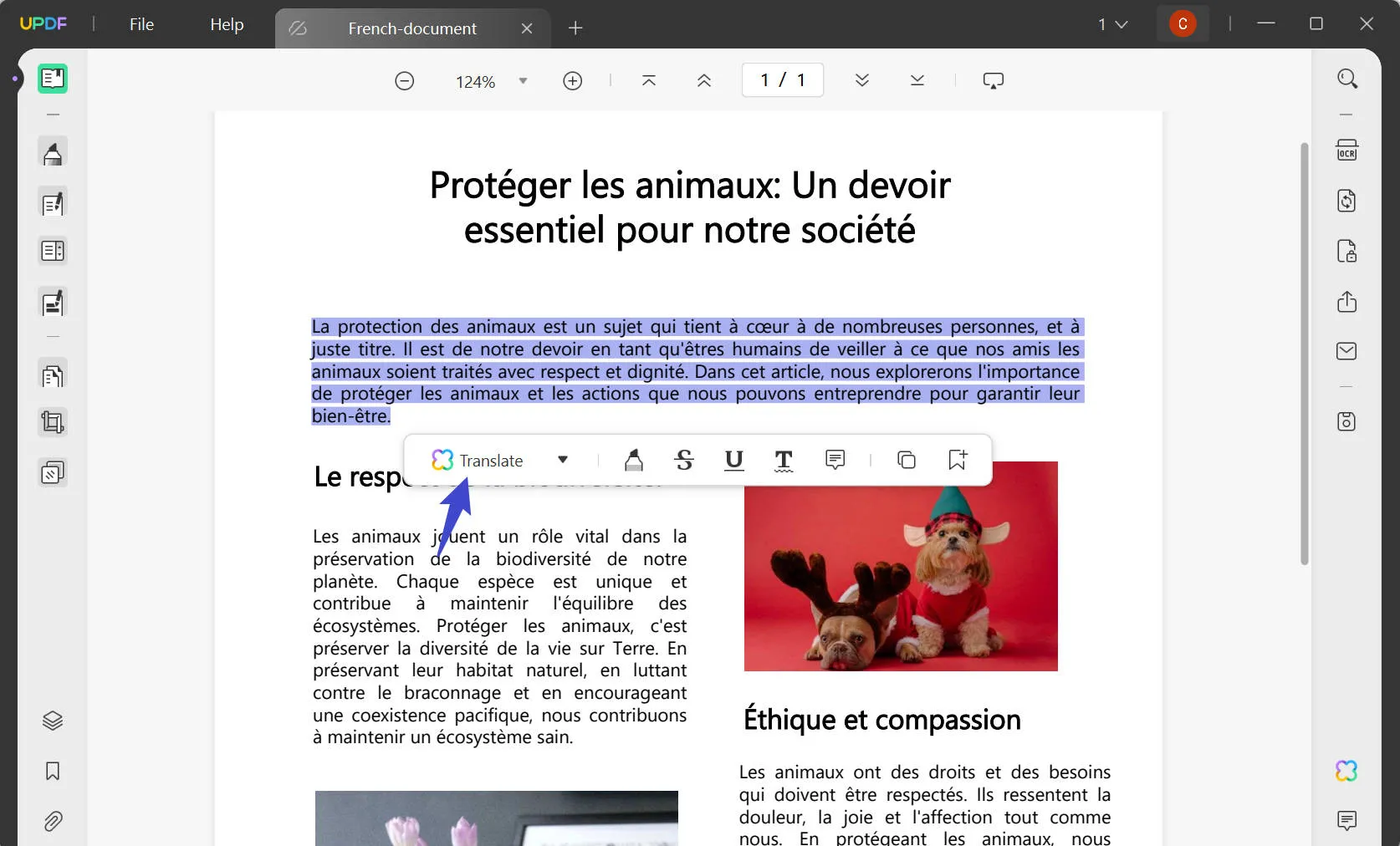Open the Search tool

(1348, 79)
